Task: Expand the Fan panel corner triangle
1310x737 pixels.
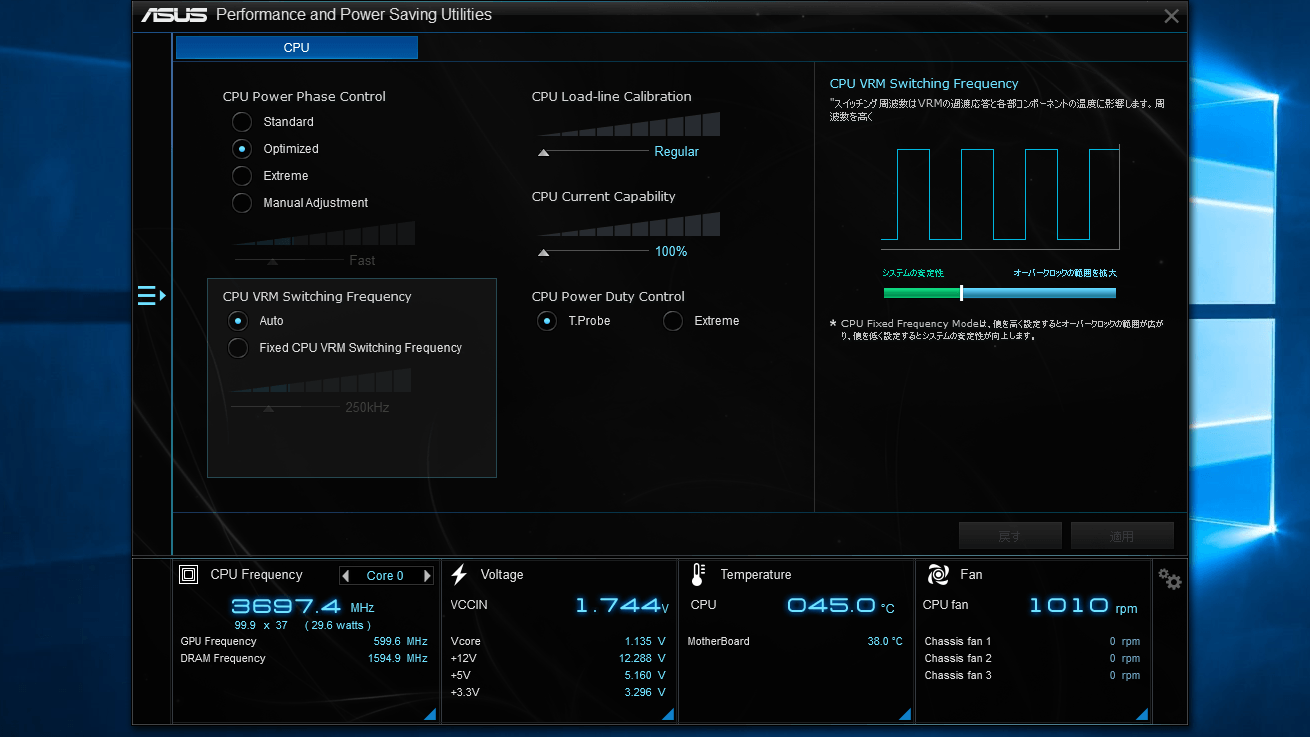Action: pyautogui.click(x=1142, y=713)
